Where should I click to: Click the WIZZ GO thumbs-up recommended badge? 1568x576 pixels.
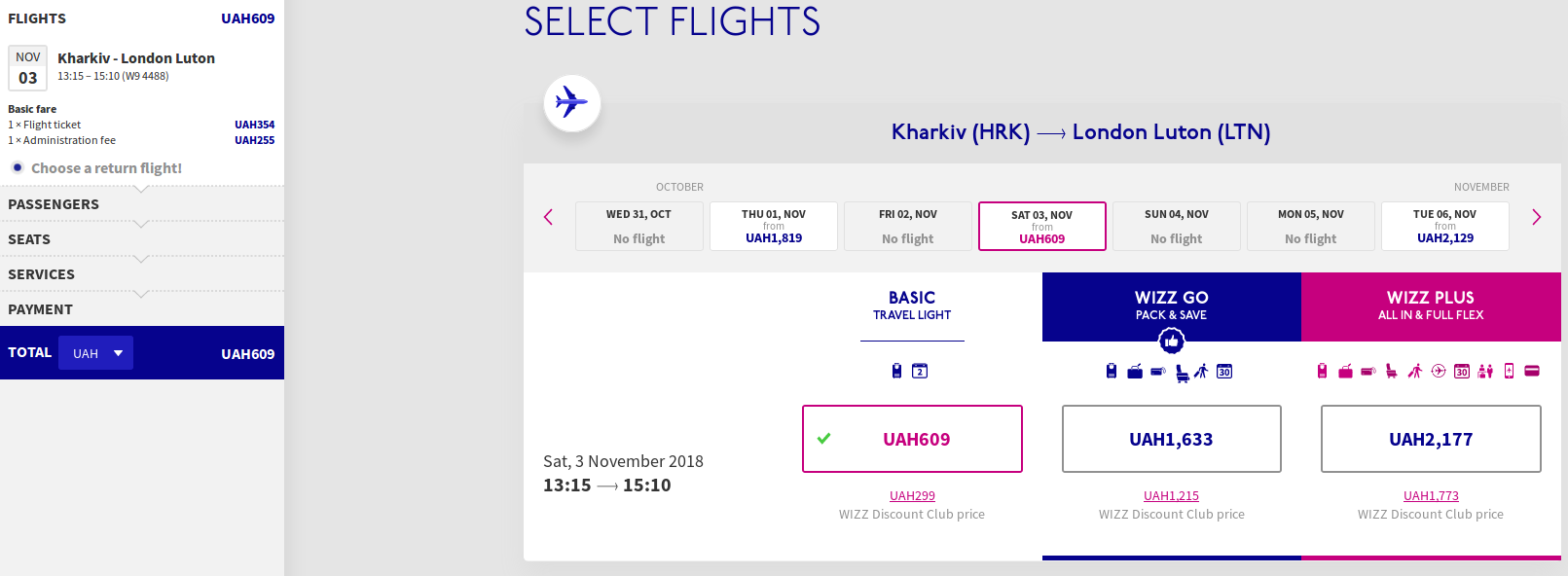point(1171,342)
